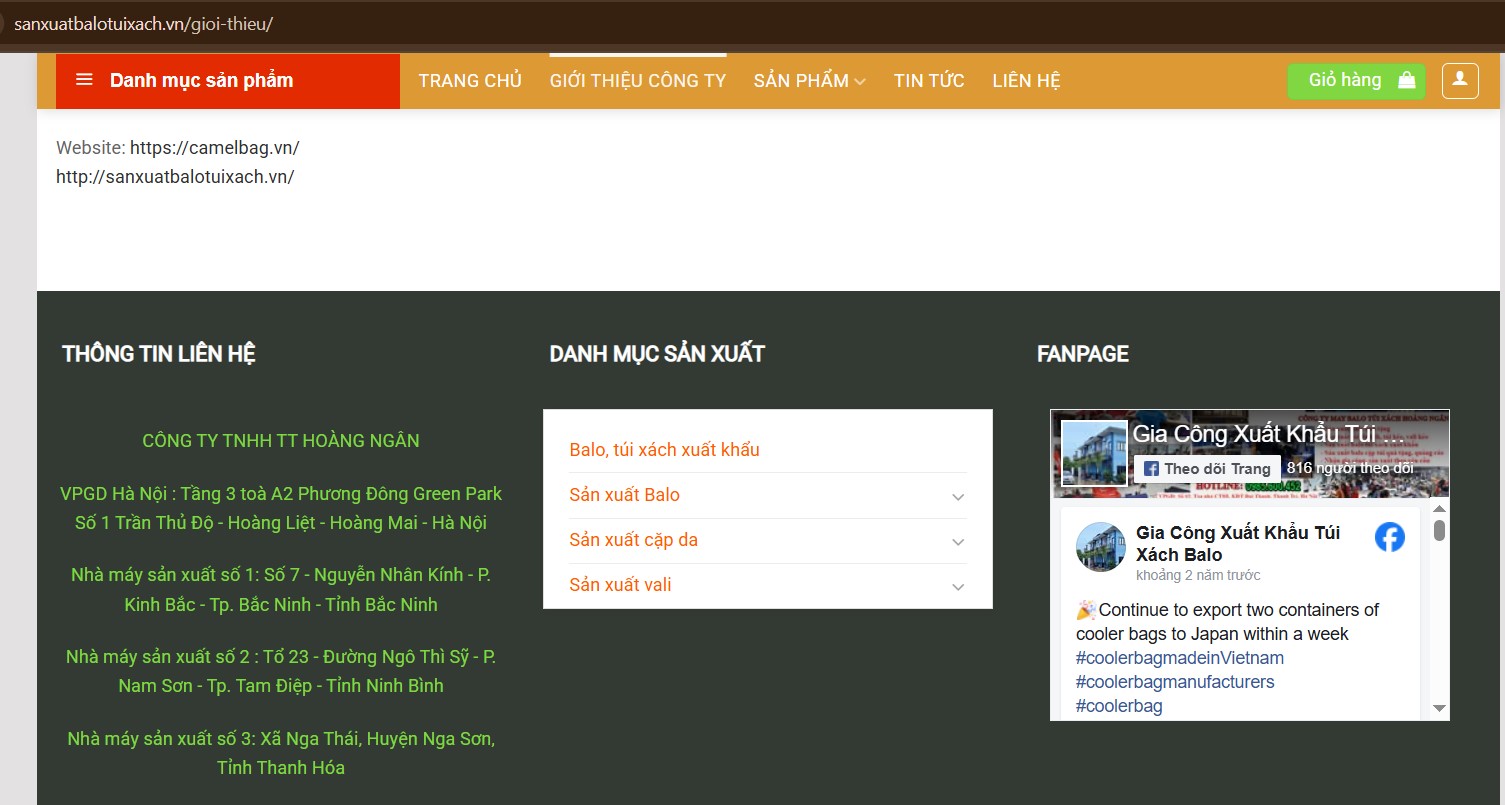Click the post timestamp khoảng 2 năm trước

tap(1198, 575)
